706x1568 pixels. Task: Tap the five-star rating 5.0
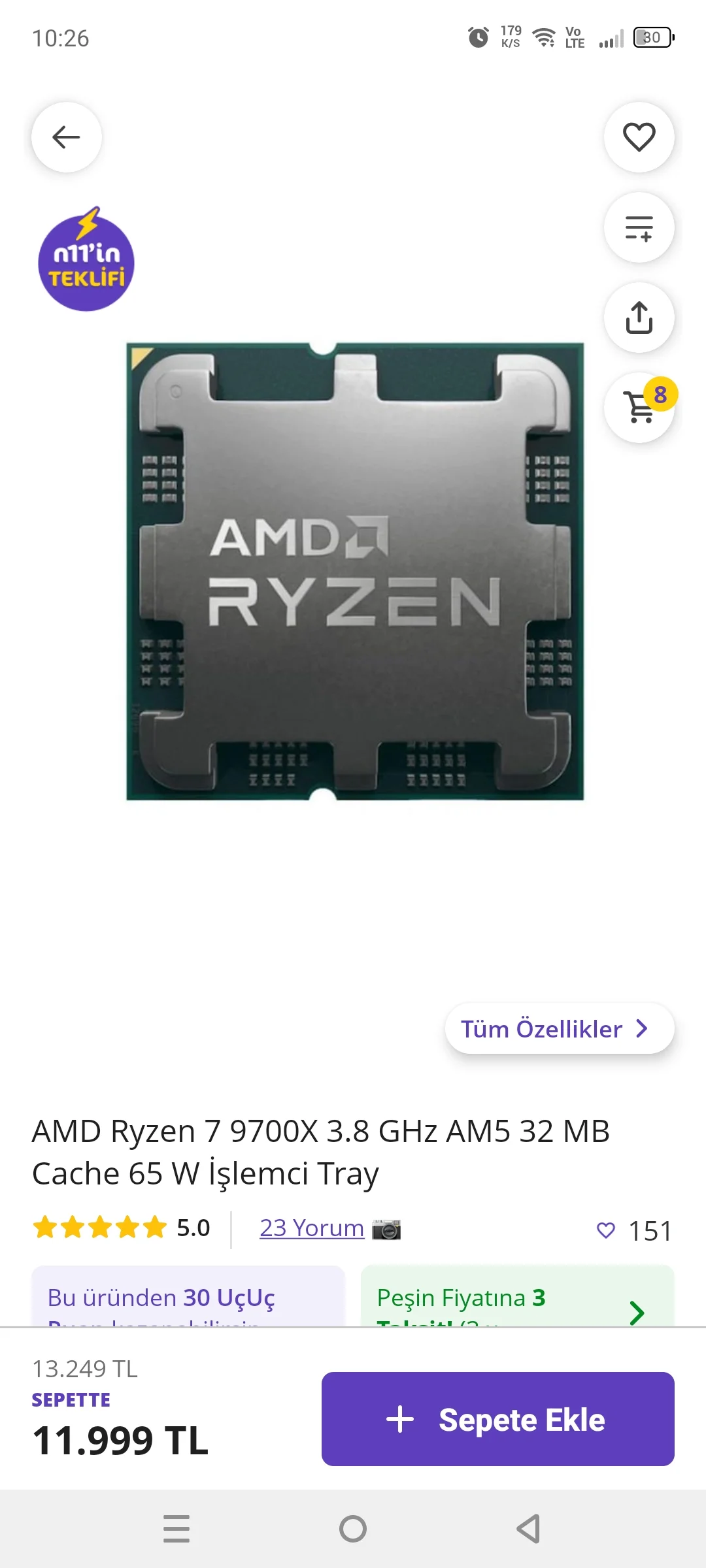(122, 1228)
